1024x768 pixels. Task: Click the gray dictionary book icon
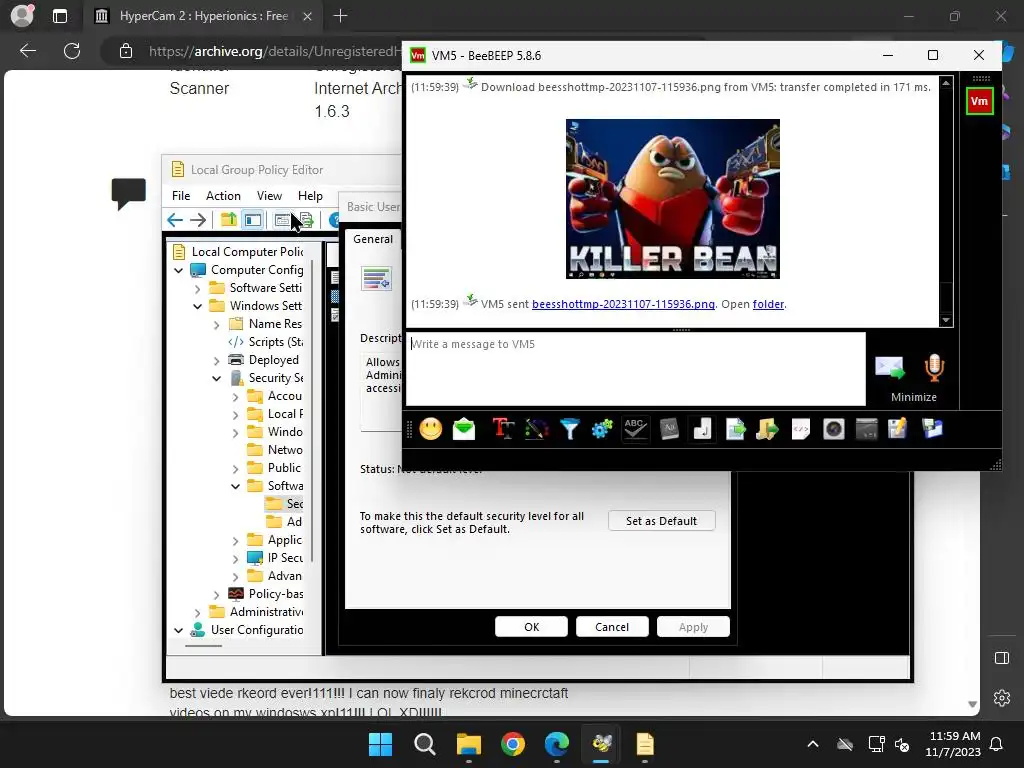(x=669, y=429)
